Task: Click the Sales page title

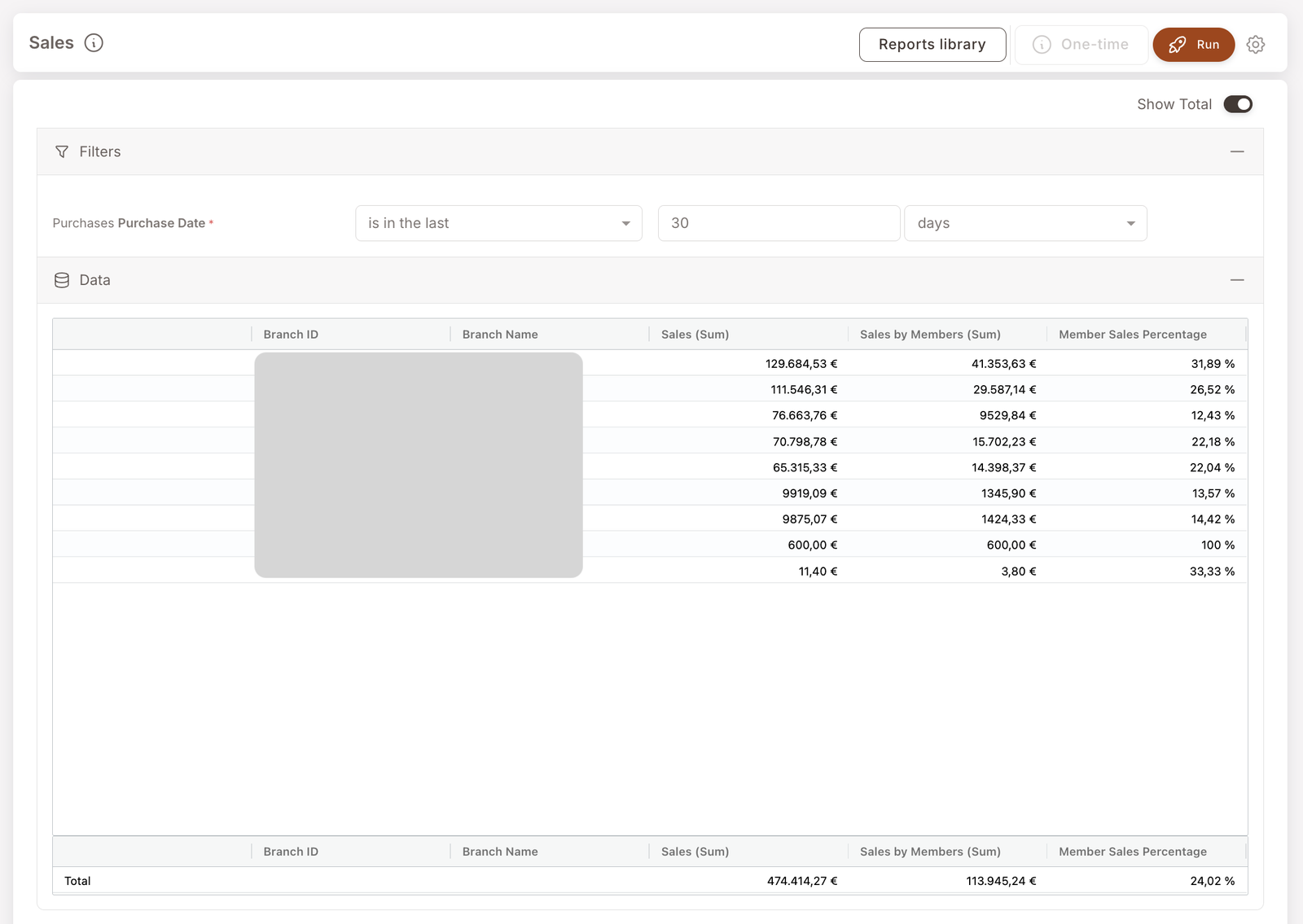Action: (x=51, y=43)
